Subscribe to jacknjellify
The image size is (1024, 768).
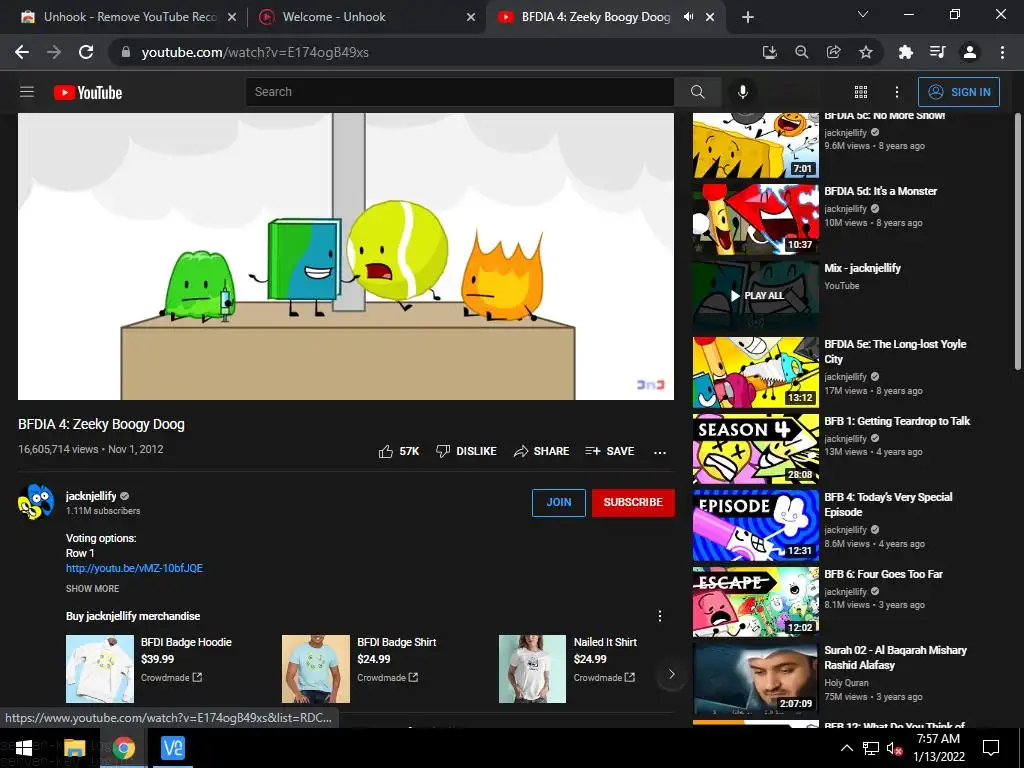tap(633, 502)
